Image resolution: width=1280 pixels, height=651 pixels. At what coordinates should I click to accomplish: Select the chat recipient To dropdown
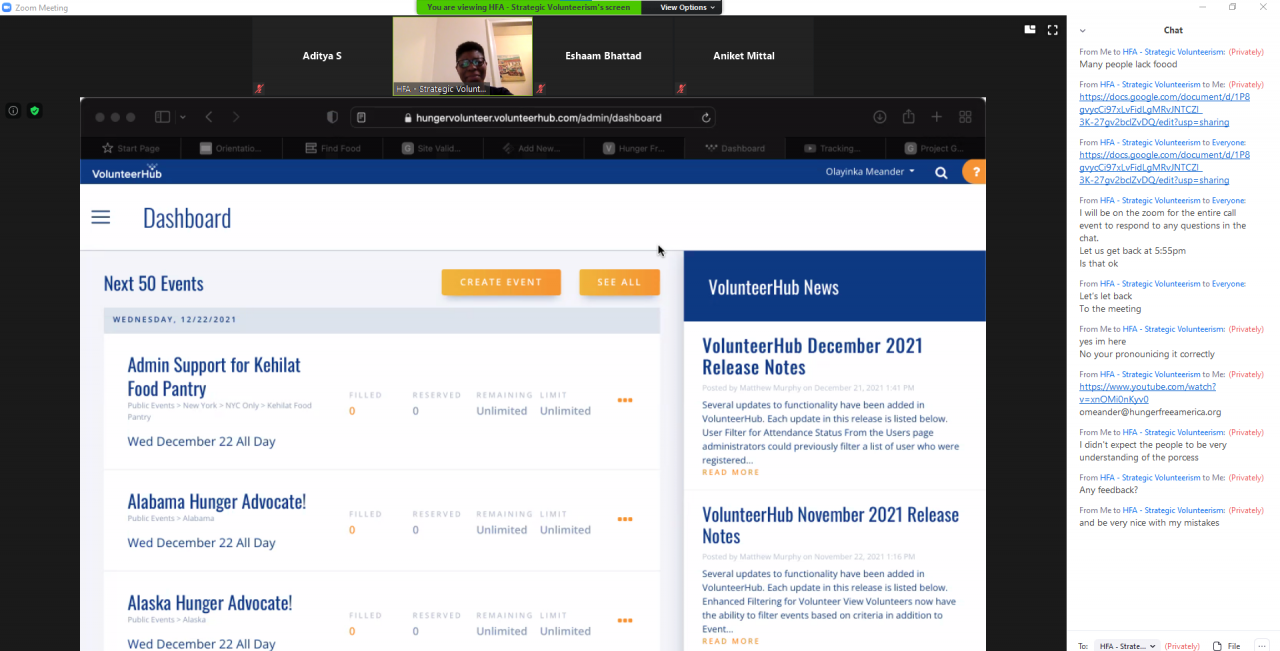coord(1127,646)
